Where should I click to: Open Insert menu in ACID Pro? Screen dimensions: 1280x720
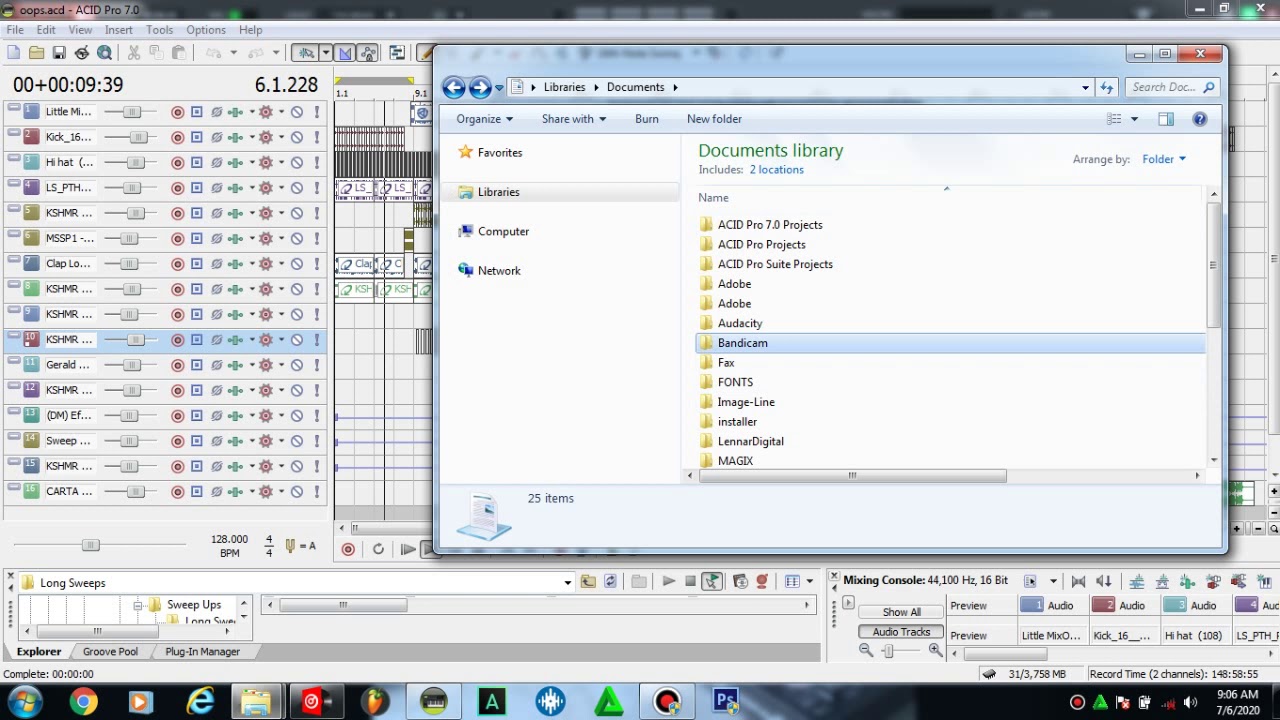point(118,30)
